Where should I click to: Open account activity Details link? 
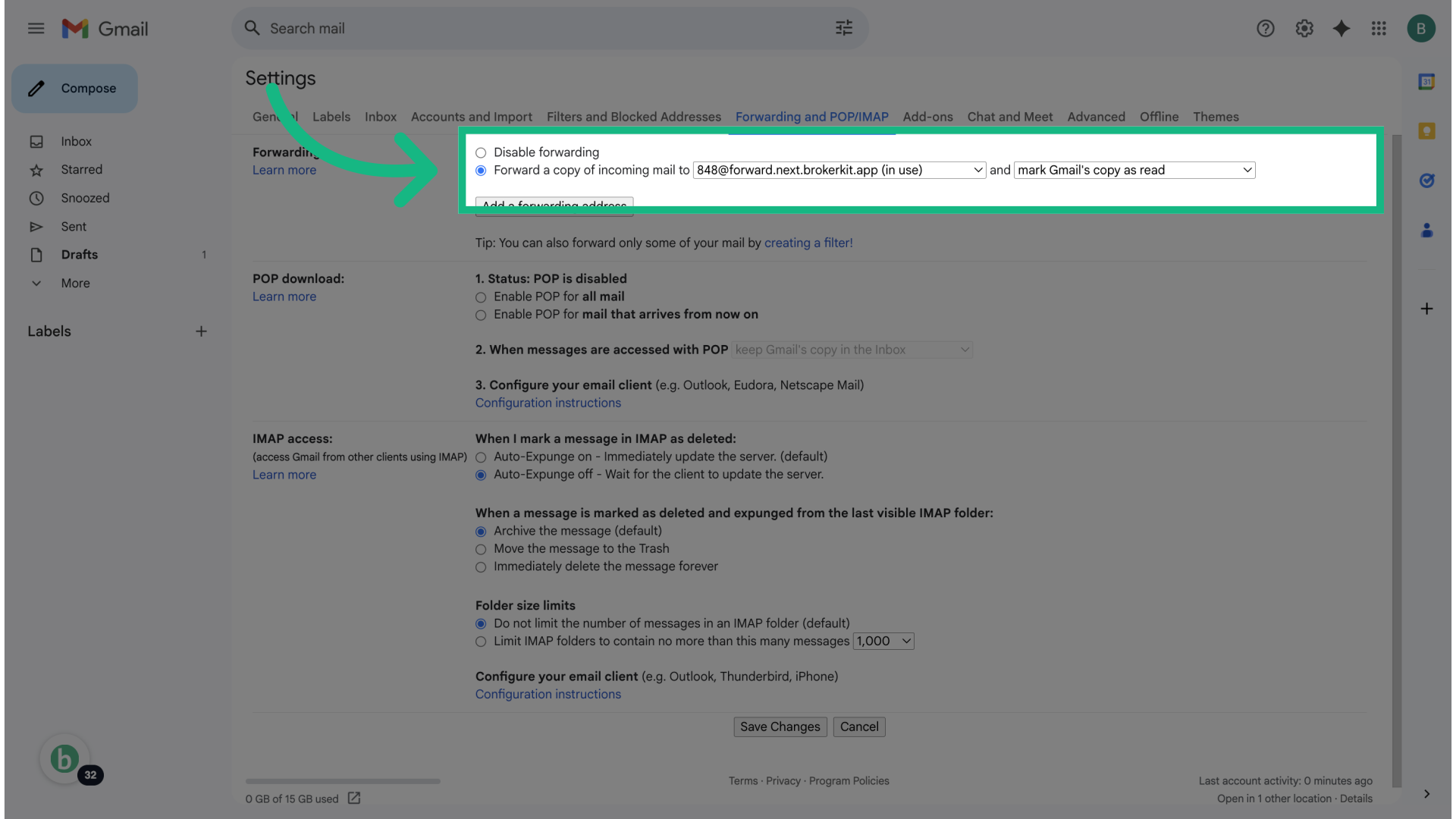[1356, 799]
